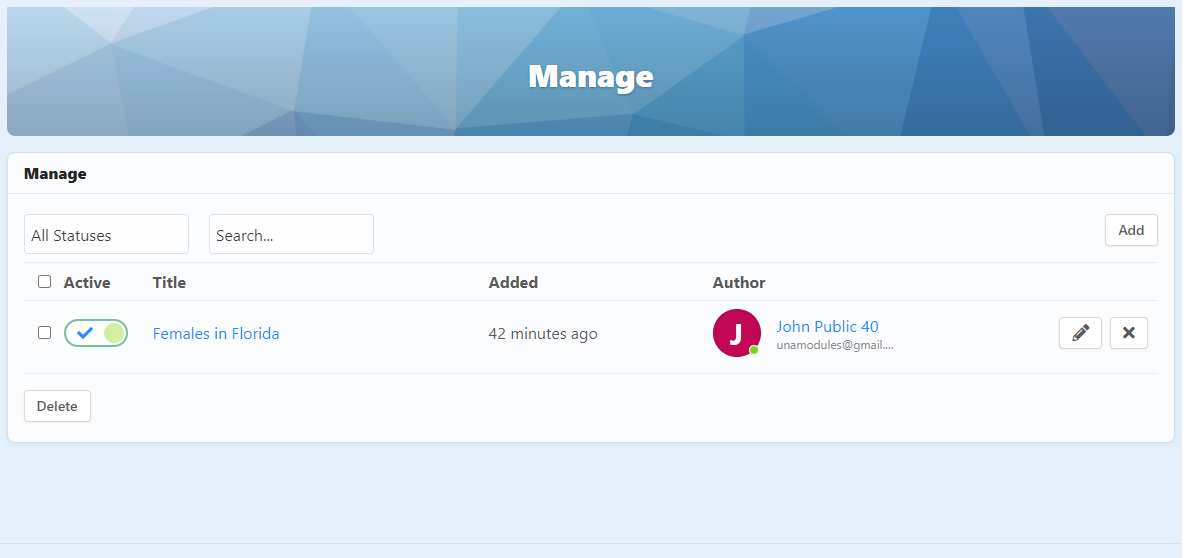Viewport: 1184px width, 558px height.
Task: Click the X remove icon in the row
Action: pos(1128,333)
